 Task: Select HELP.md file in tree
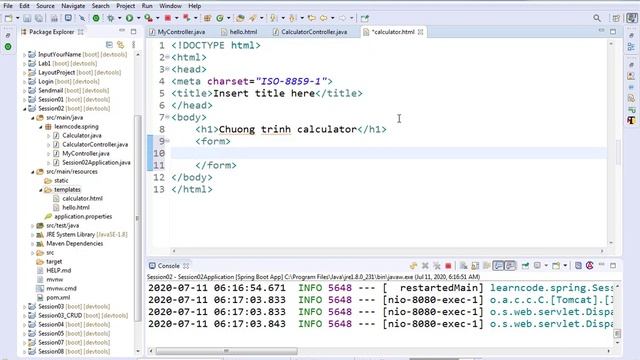(58, 271)
